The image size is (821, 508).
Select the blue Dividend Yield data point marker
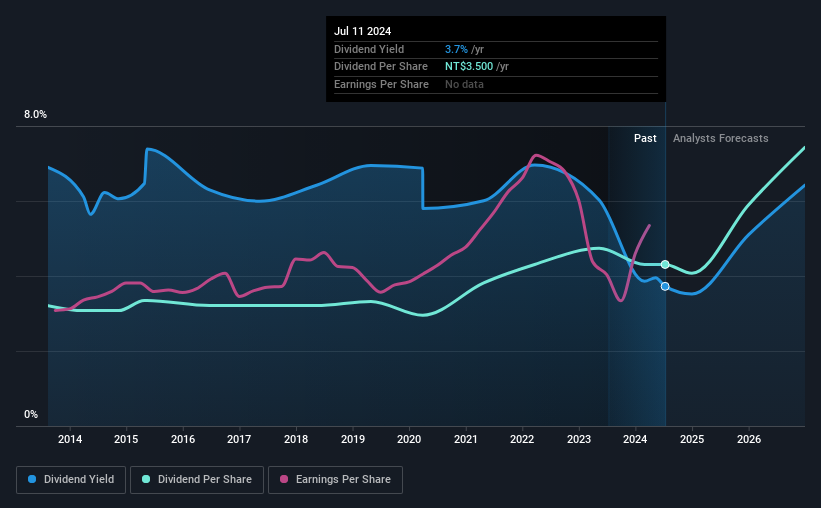(665, 286)
